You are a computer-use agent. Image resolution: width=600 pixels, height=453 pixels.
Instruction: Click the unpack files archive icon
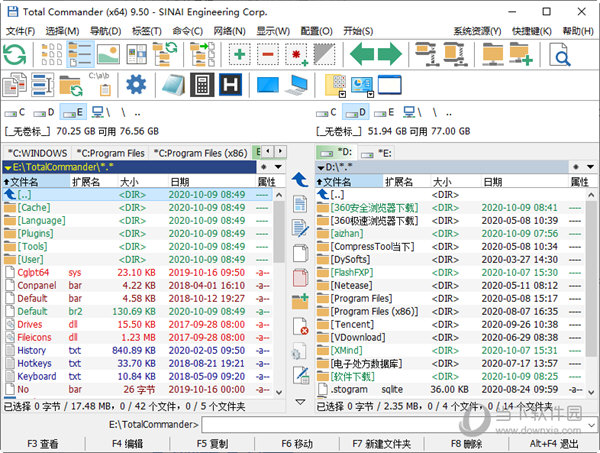point(455,54)
